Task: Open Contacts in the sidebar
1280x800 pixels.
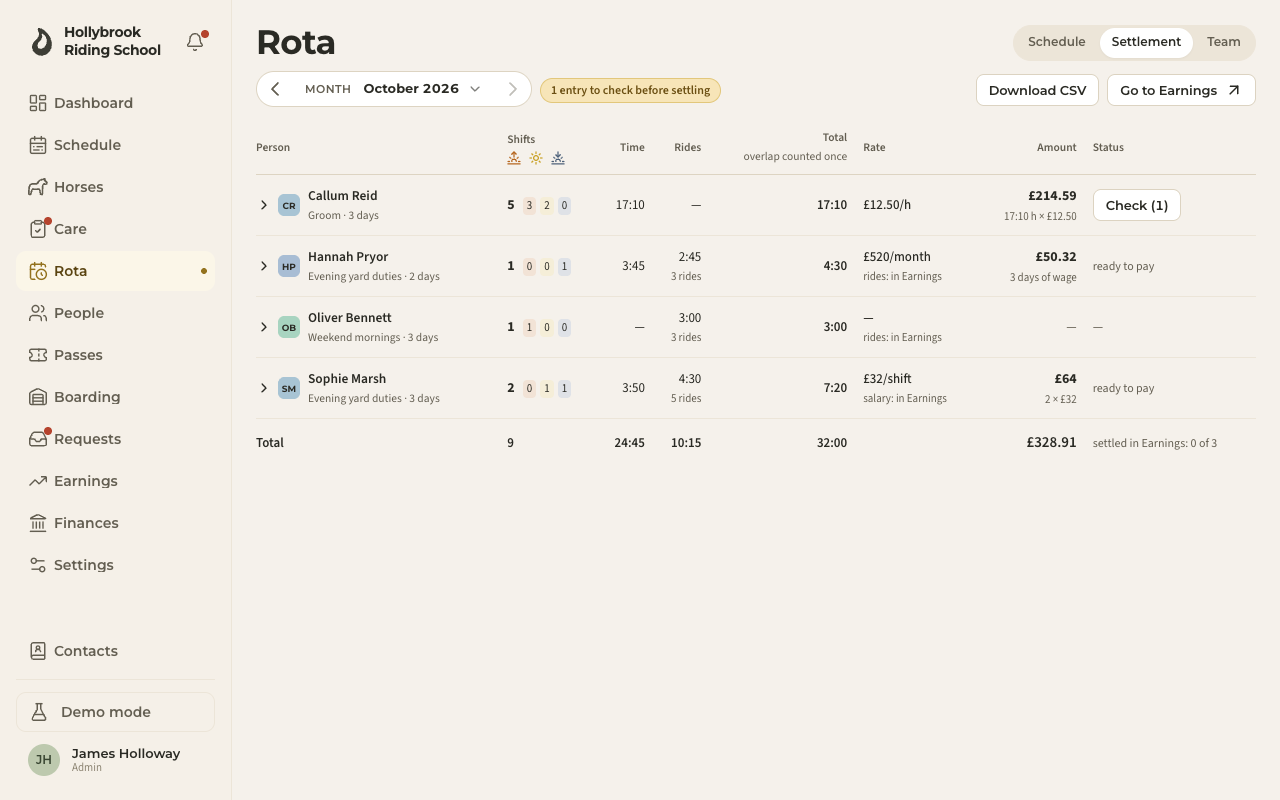Action: coord(115,651)
